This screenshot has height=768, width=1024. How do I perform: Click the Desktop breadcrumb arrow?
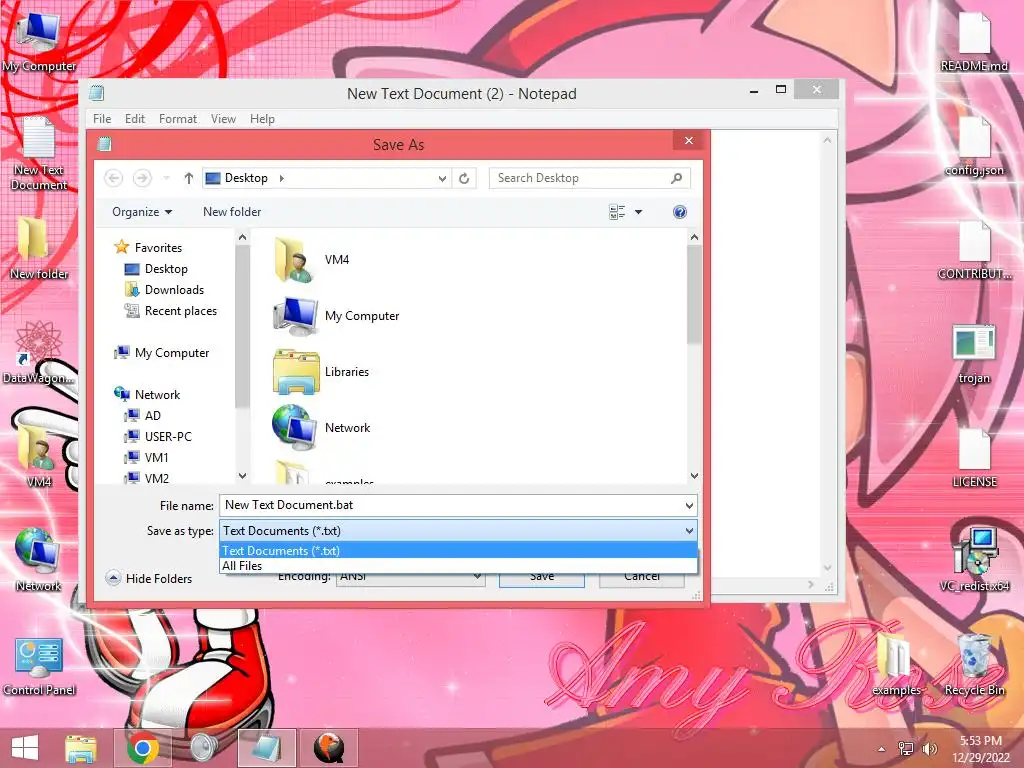[x=281, y=178]
